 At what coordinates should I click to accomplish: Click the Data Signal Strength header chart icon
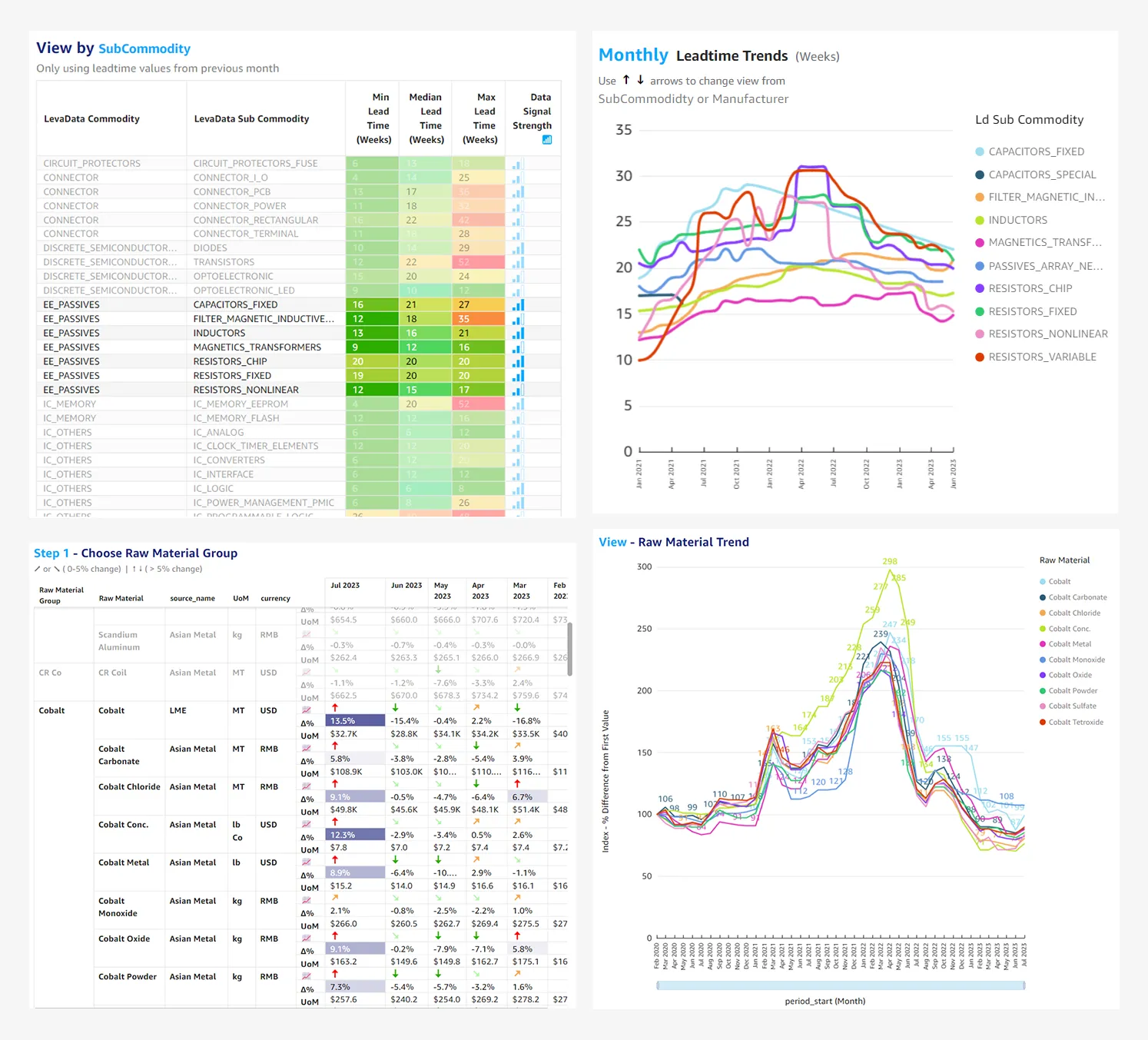click(x=547, y=139)
